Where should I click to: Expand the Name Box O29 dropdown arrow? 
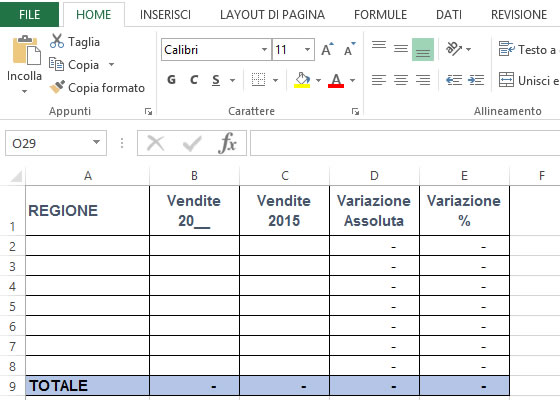pos(96,142)
